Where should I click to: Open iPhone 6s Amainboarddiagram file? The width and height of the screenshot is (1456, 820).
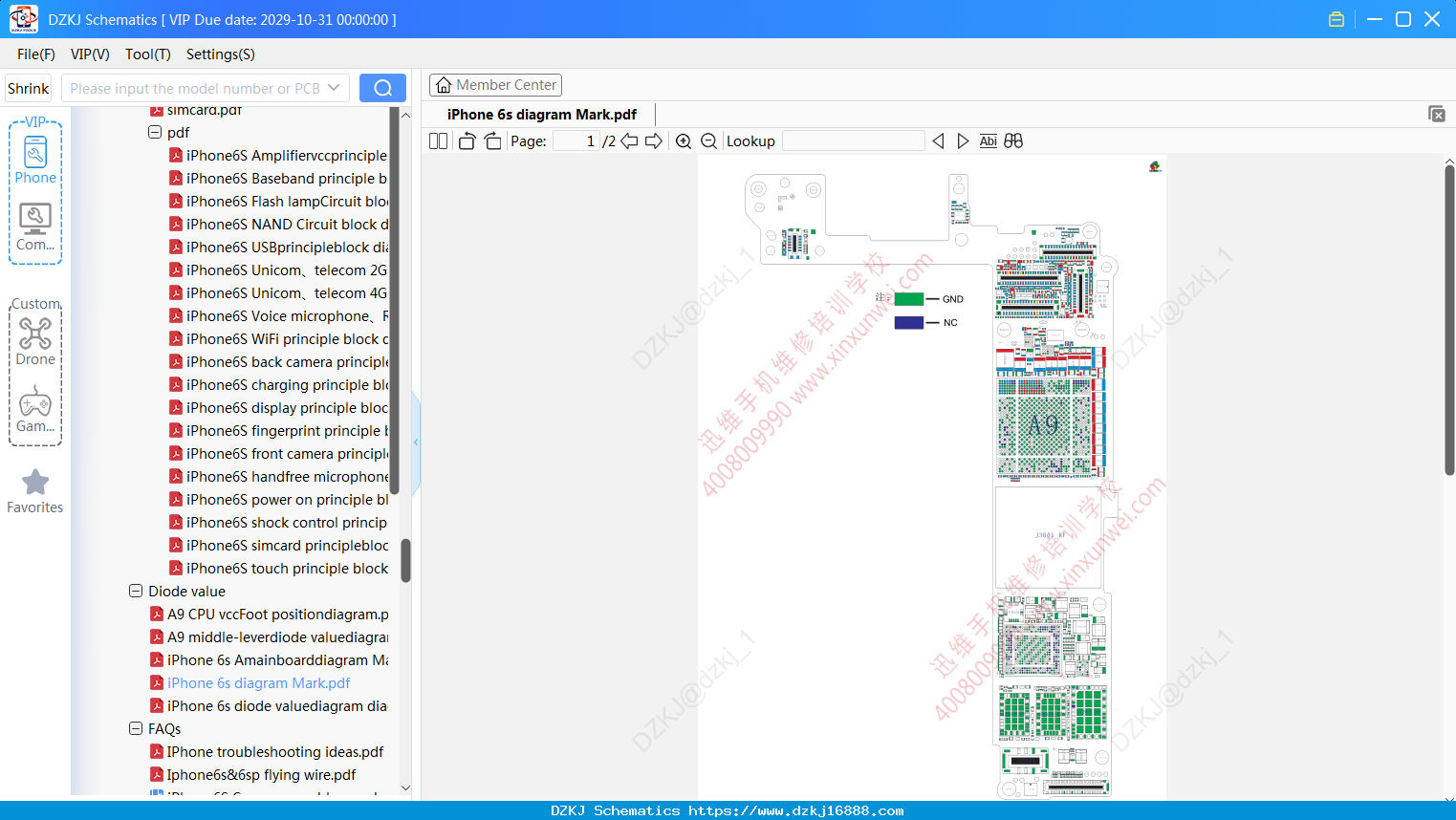[277, 659]
